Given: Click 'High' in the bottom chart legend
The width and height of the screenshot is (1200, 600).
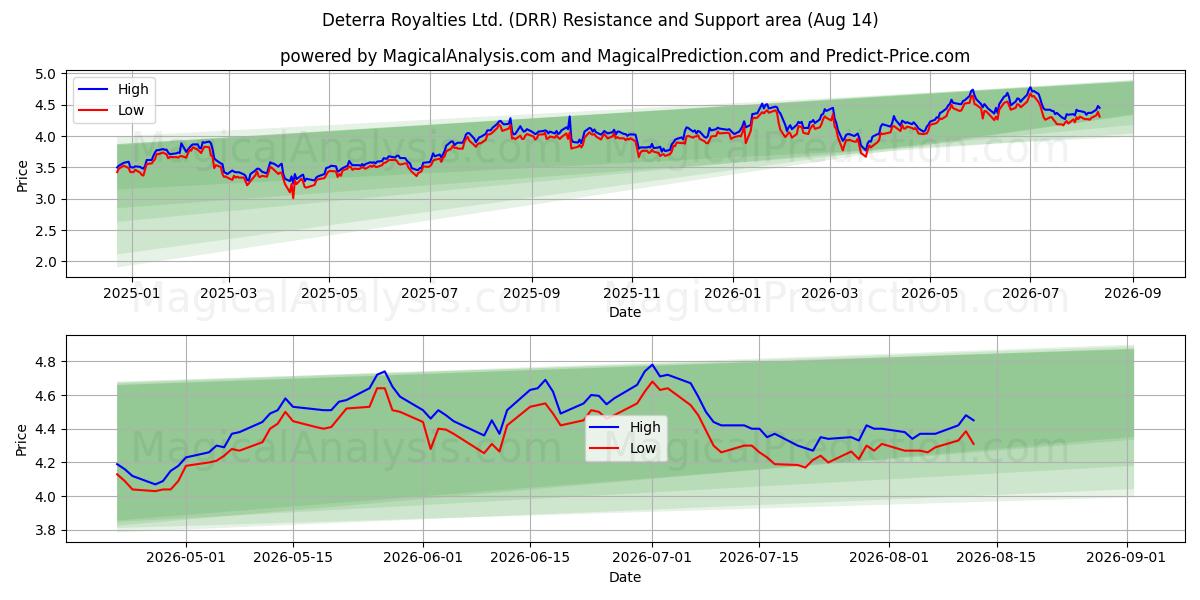Looking at the screenshot, I should click(x=645, y=427).
